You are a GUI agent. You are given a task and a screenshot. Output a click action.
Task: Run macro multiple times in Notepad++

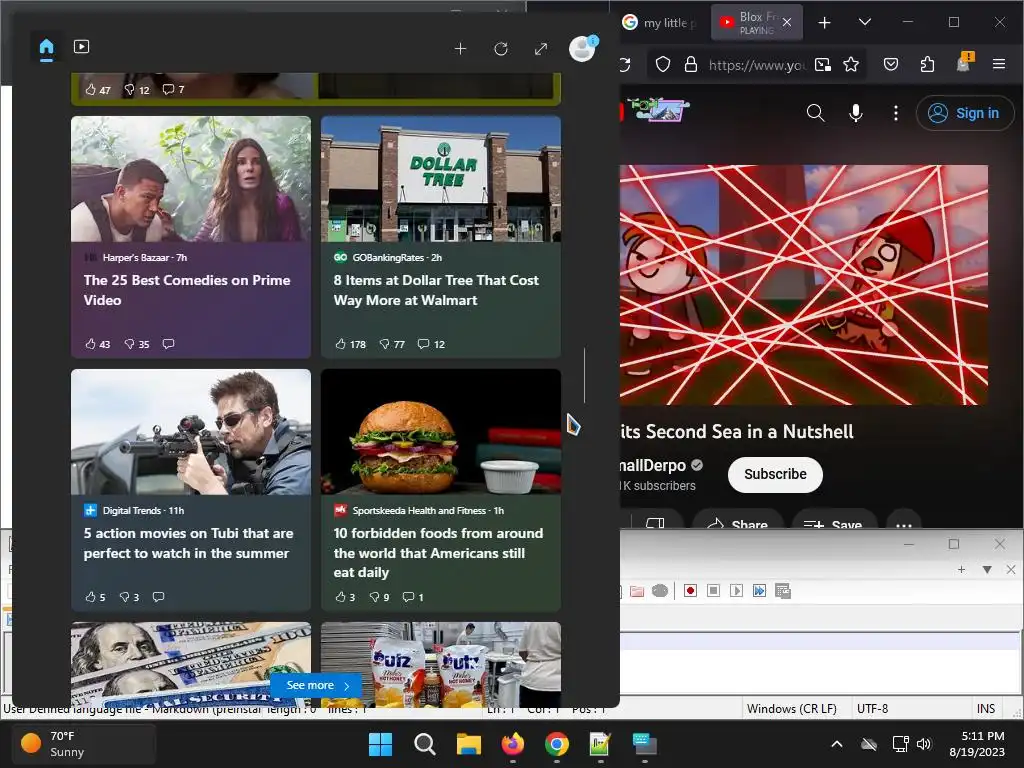tap(759, 590)
